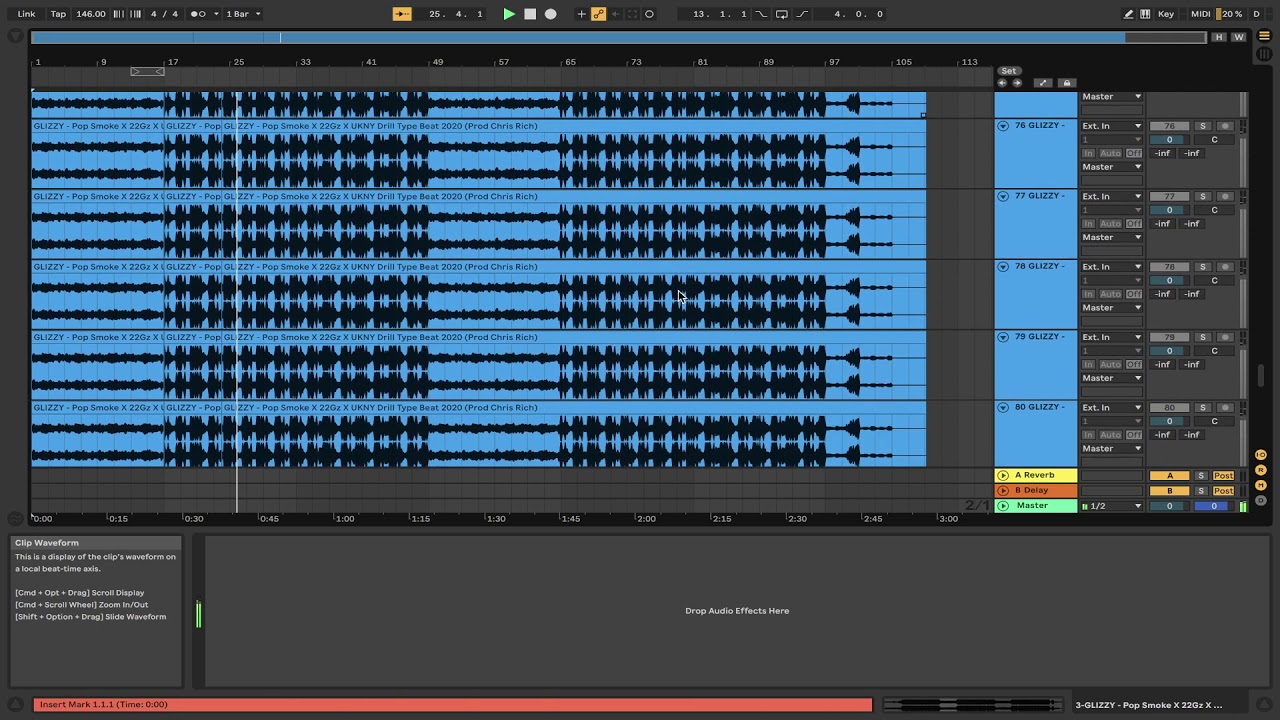Toggle Automation Mode button

pos(1042,83)
